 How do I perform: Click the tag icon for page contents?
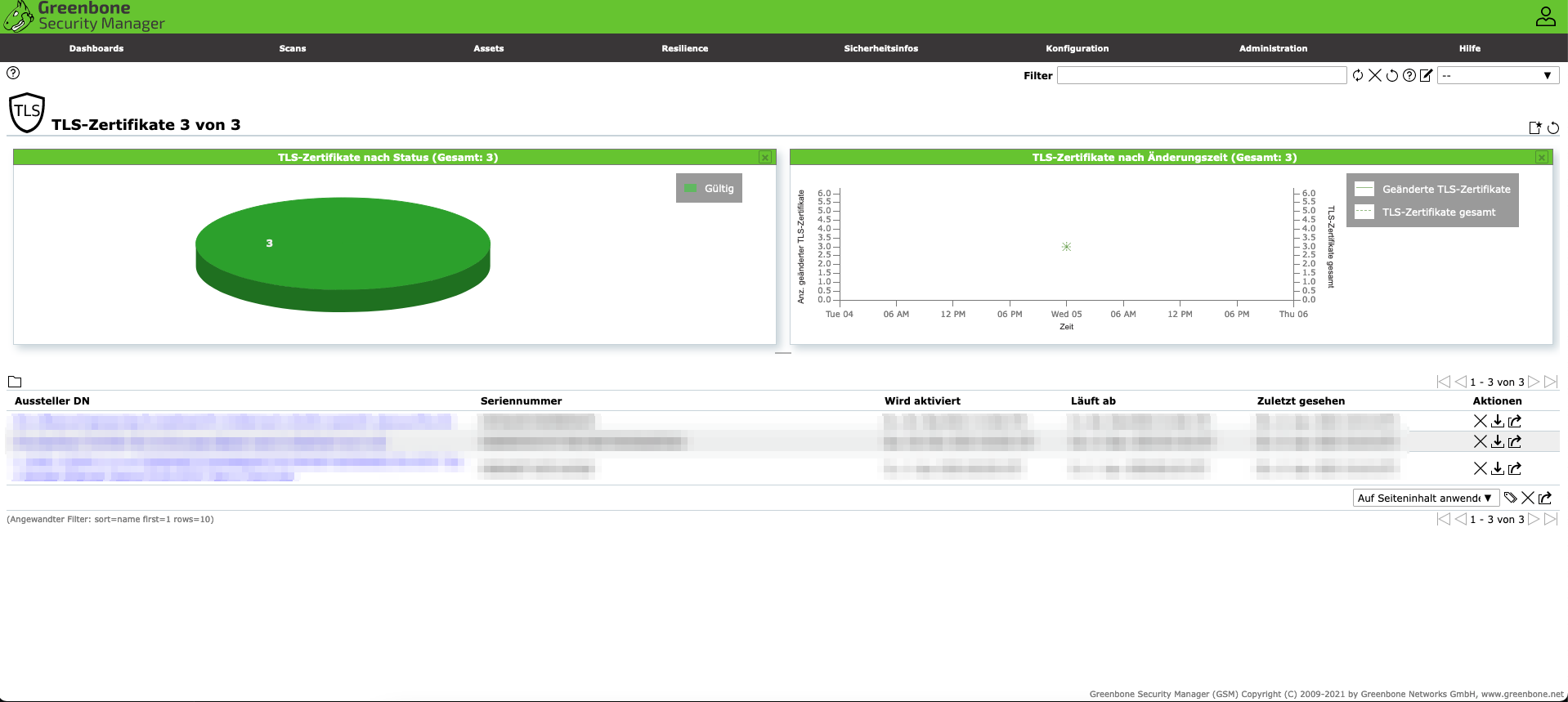(1511, 498)
